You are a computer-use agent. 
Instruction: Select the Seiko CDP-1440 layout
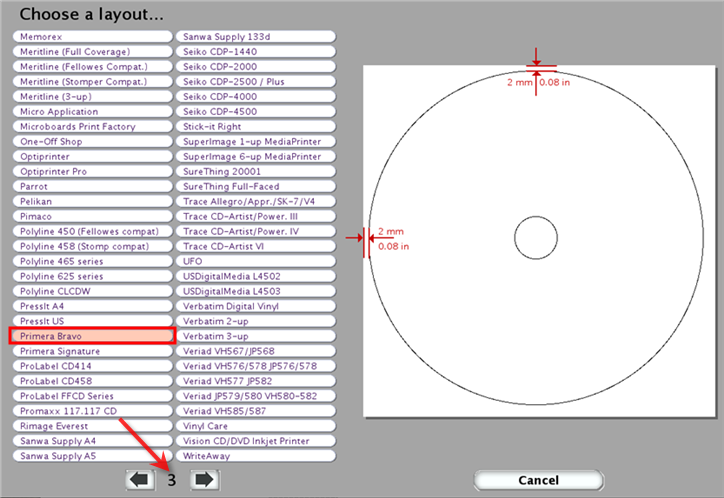click(256, 52)
